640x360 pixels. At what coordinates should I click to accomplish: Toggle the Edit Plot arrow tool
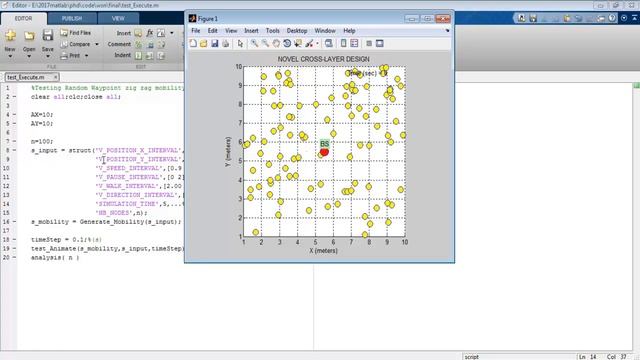240,44
